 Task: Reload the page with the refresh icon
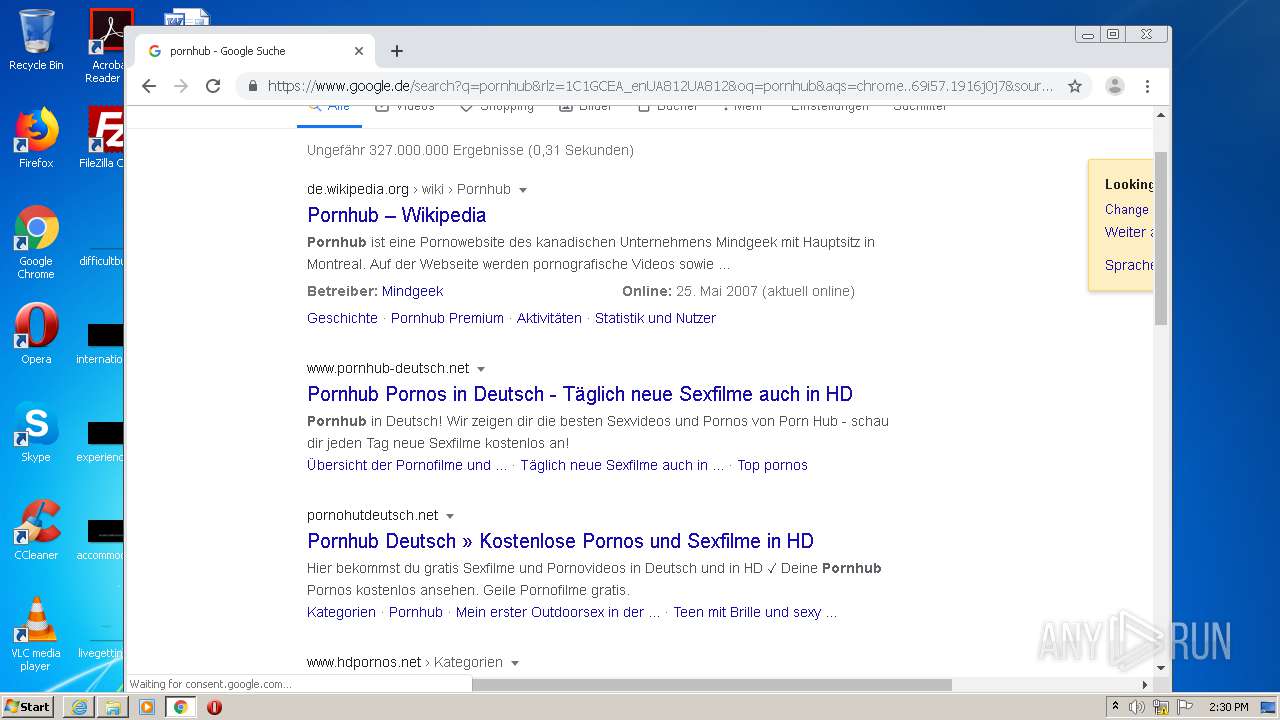(213, 86)
